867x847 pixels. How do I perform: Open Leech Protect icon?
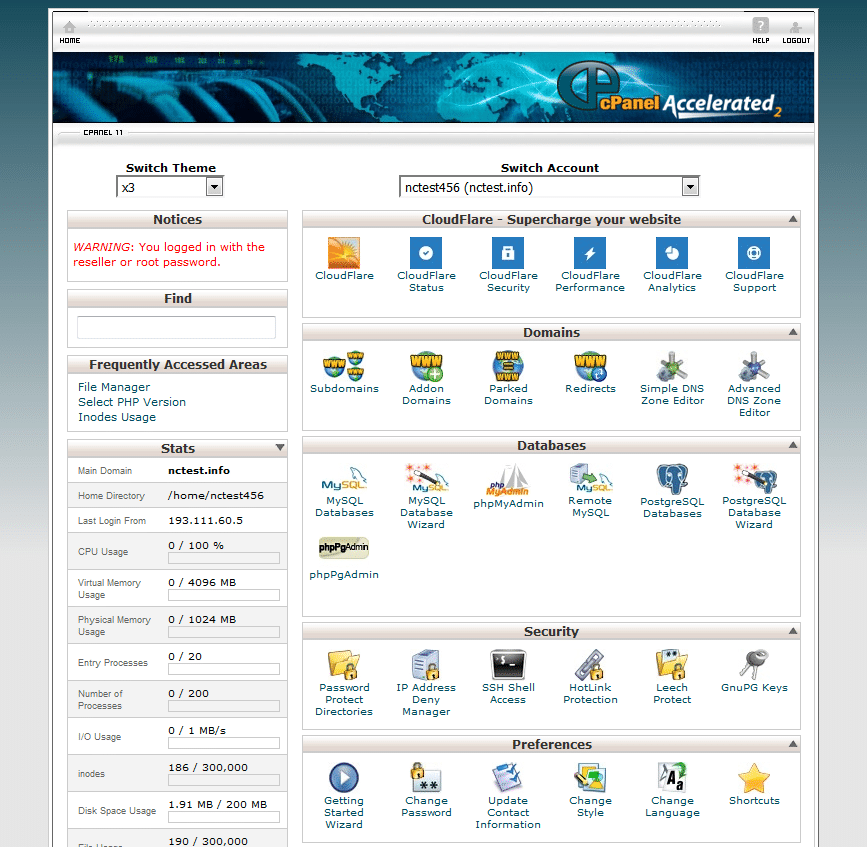(x=672, y=665)
